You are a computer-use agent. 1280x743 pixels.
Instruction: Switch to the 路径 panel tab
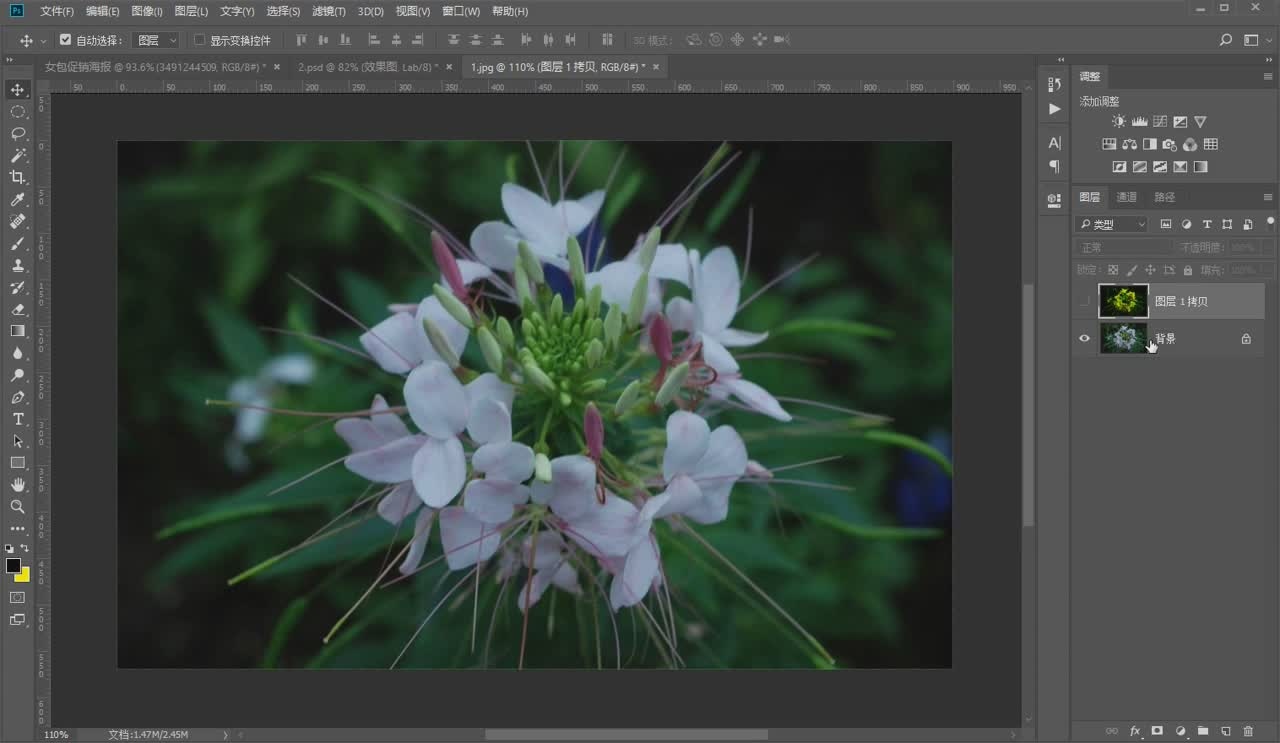(x=1165, y=197)
